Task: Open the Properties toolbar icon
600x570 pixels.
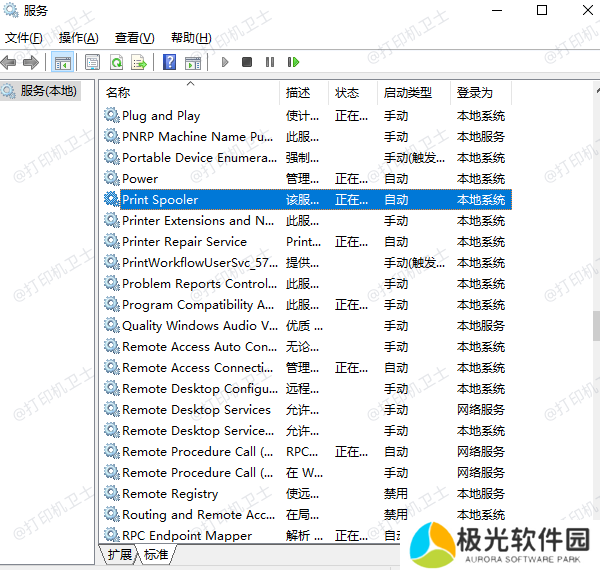Action: 92,62
